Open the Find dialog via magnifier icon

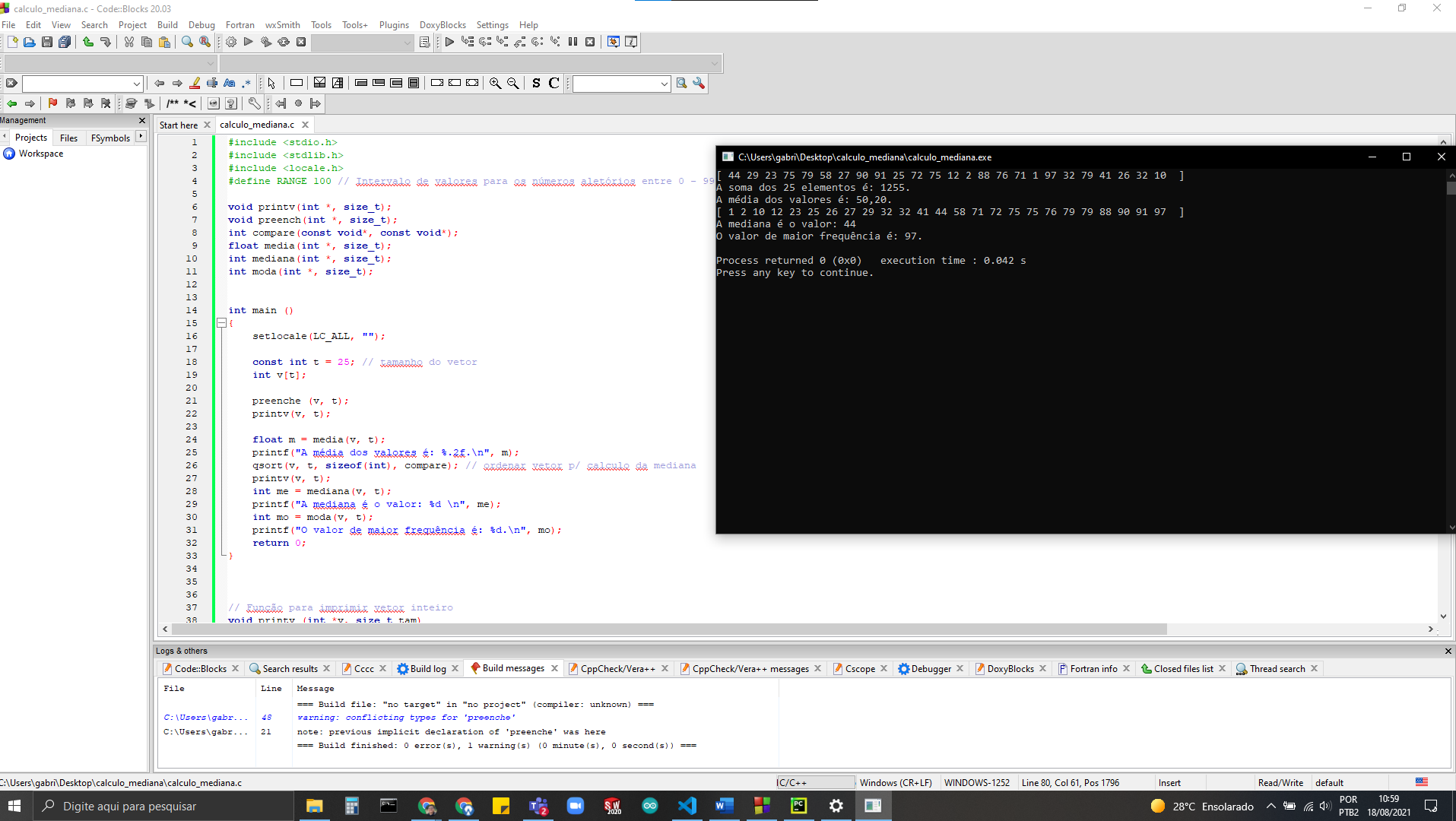[186, 42]
